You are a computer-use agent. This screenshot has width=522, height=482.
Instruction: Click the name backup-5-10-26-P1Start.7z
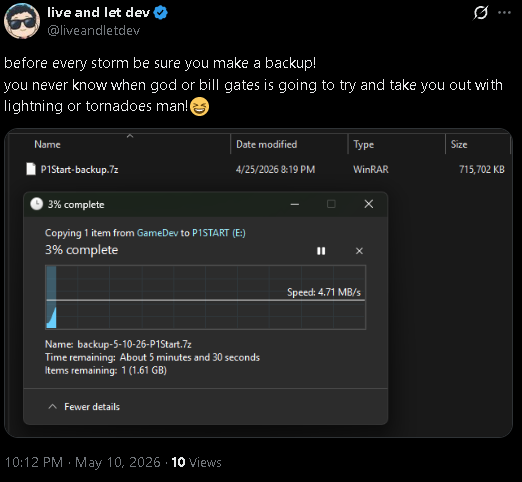pos(134,344)
